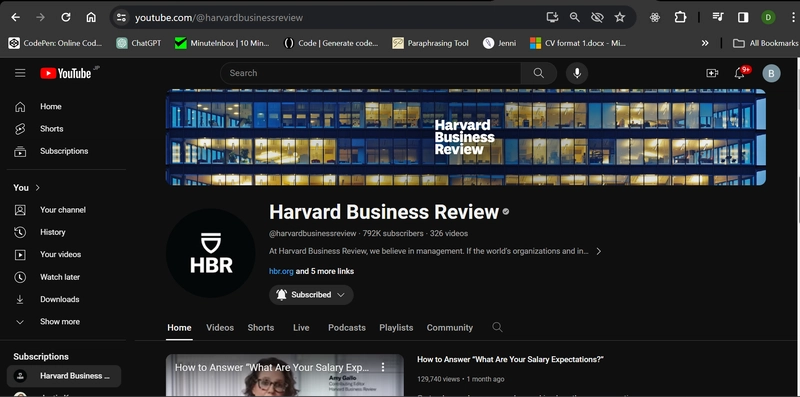
Task: Open Watch later in the sidebar
Action: pos(64,277)
